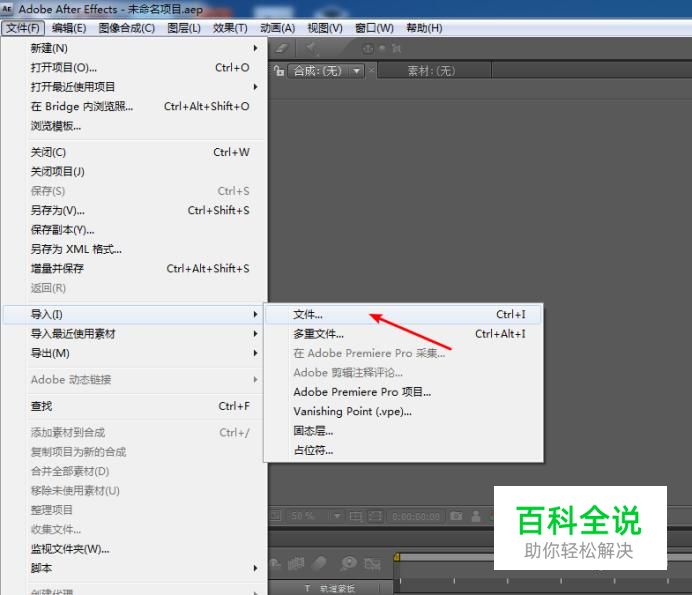This screenshot has height=595, width=692.
Task: Open the 图层(L) menu
Action: click(184, 28)
